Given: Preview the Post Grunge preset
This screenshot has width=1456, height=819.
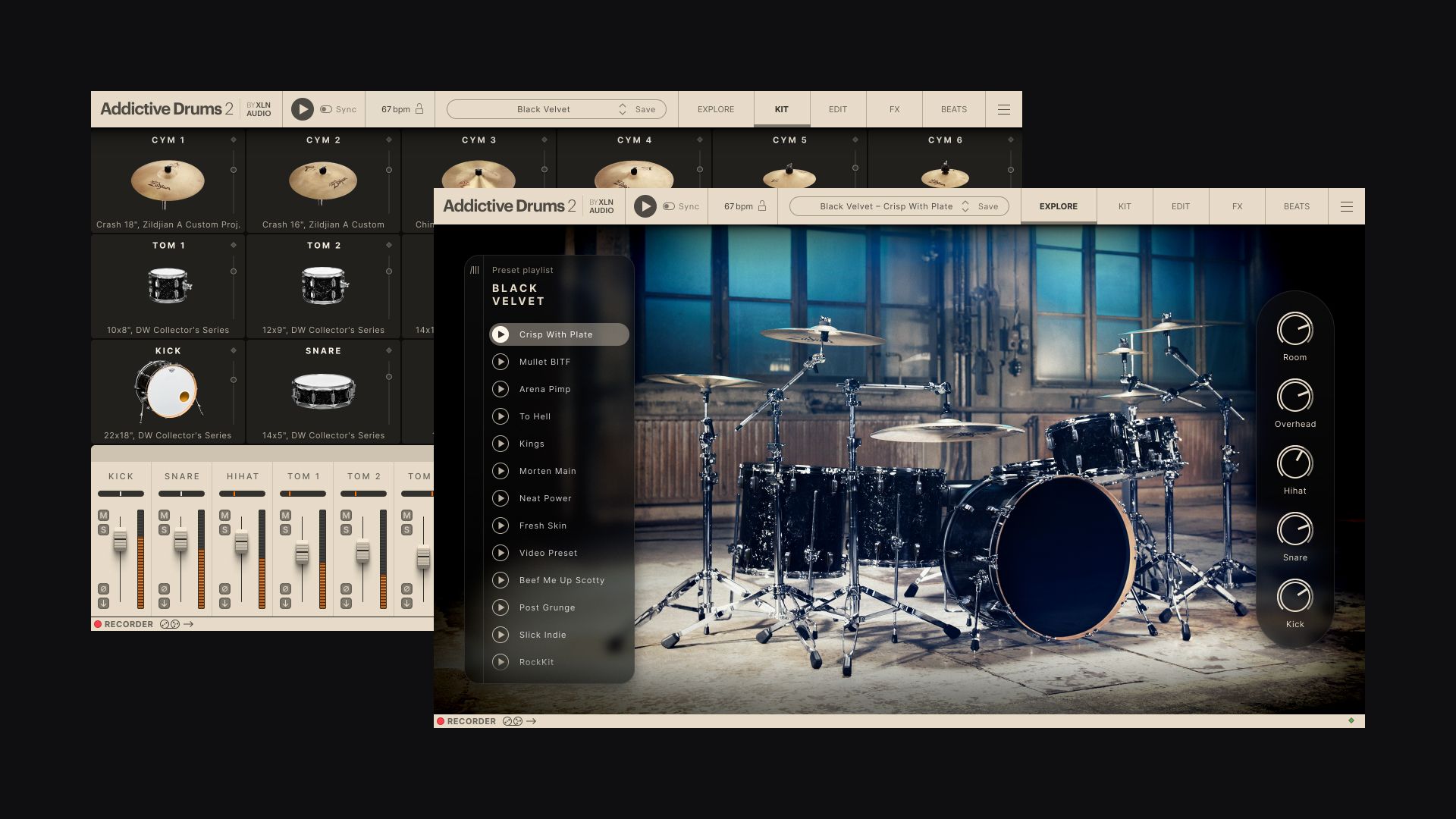Looking at the screenshot, I should 500,607.
